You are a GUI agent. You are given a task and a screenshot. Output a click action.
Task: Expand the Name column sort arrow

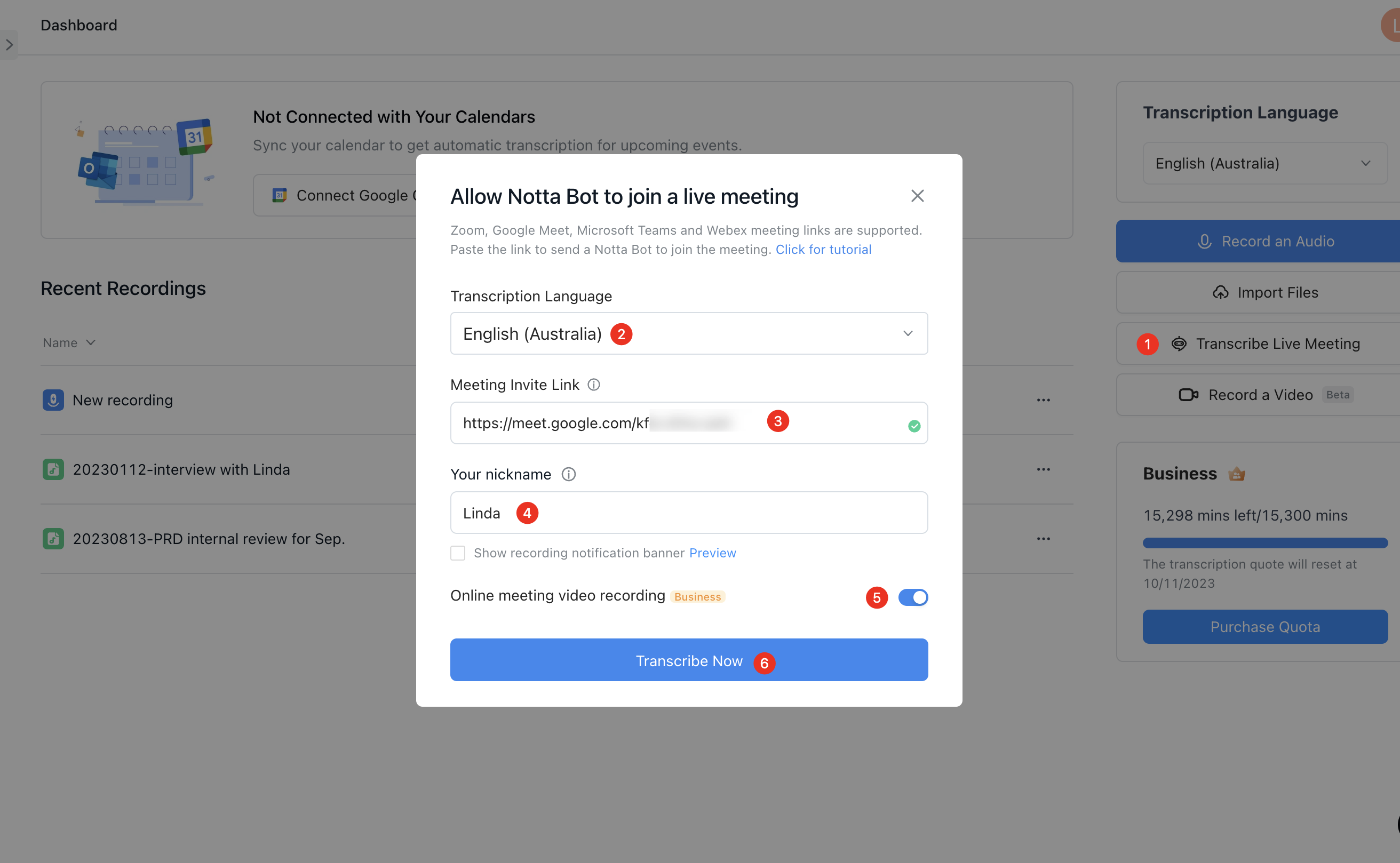91,342
